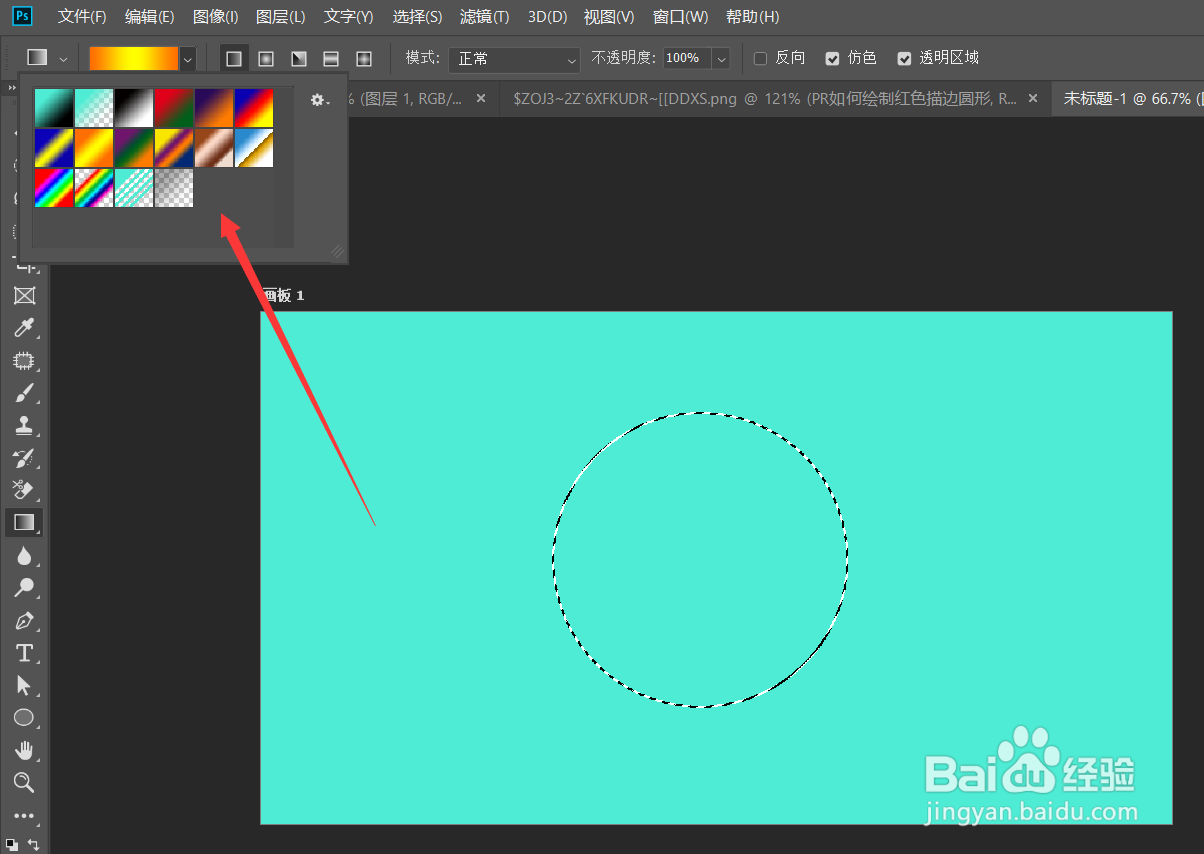Click the opacity 100% input field
Image resolution: width=1204 pixels, height=854 pixels.
click(687, 58)
